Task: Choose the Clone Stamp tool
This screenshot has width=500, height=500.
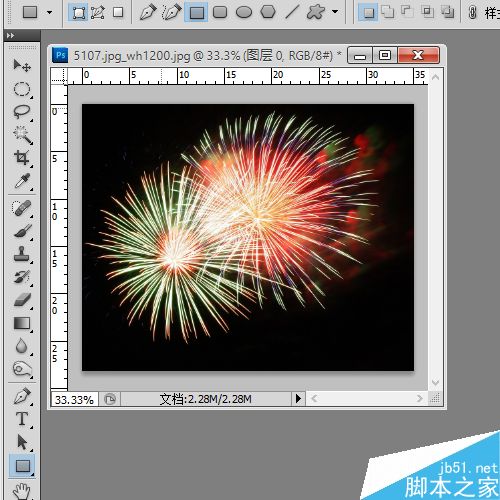Action: (x=22, y=254)
